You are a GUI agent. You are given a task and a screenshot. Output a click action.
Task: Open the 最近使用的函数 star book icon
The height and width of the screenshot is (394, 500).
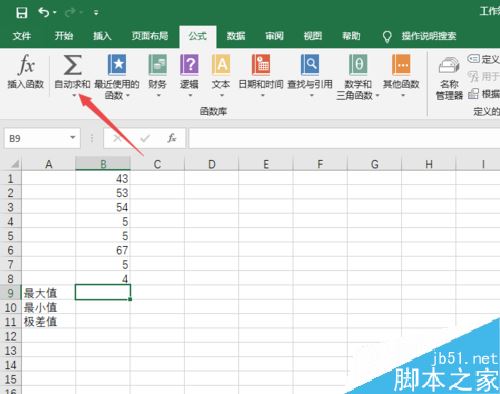point(117,65)
